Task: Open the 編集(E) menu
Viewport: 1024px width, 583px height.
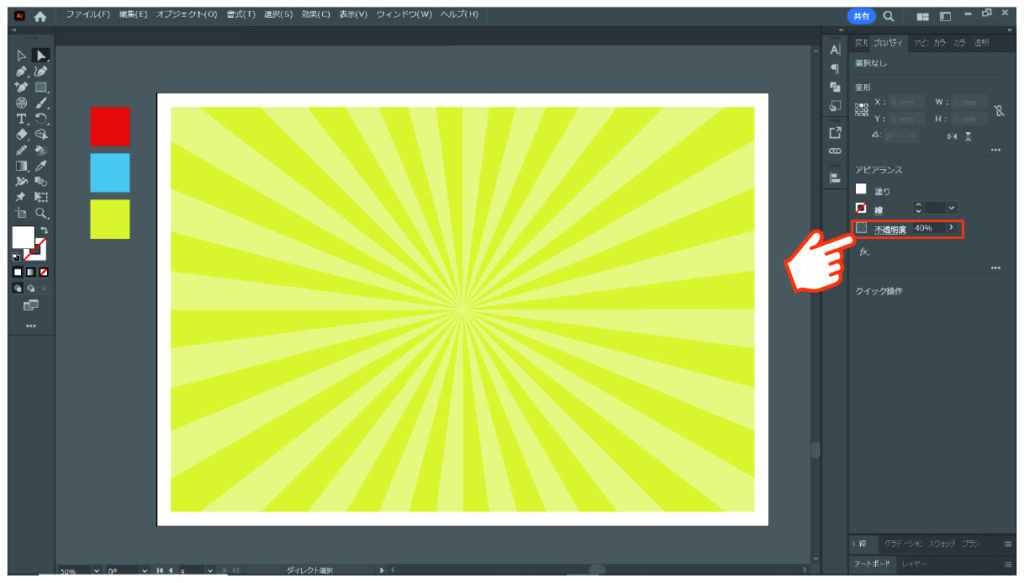Action: (133, 14)
